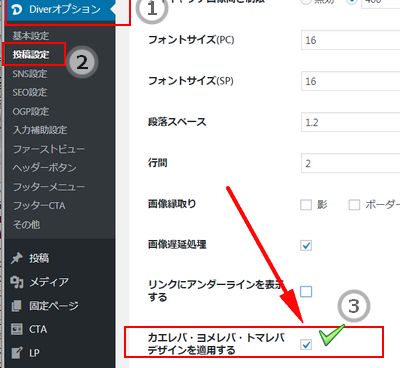Click the 固定ページ icon
This screenshot has width=400, height=368.
pos(17,306)
